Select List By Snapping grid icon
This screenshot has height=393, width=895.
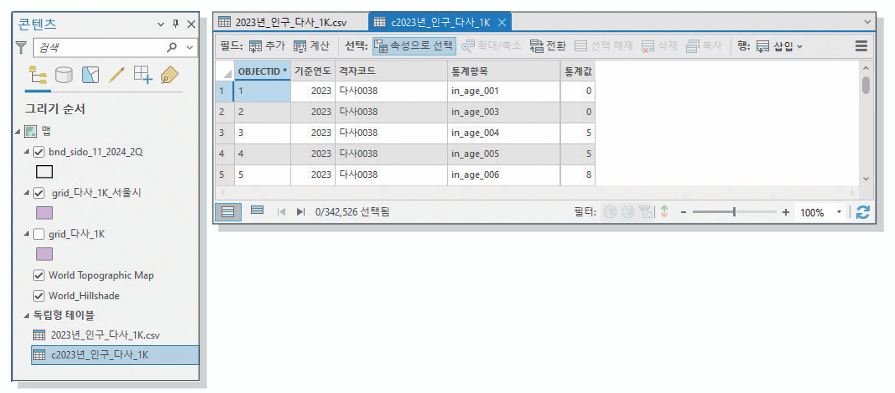[x=143, y=75]
